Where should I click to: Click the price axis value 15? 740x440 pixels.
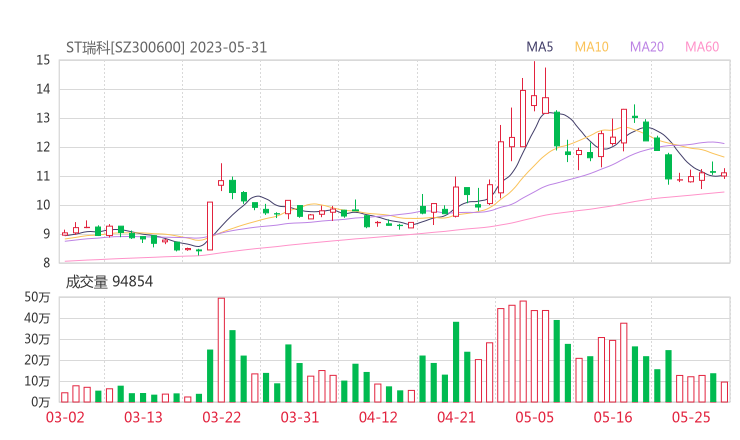(43, 60)
